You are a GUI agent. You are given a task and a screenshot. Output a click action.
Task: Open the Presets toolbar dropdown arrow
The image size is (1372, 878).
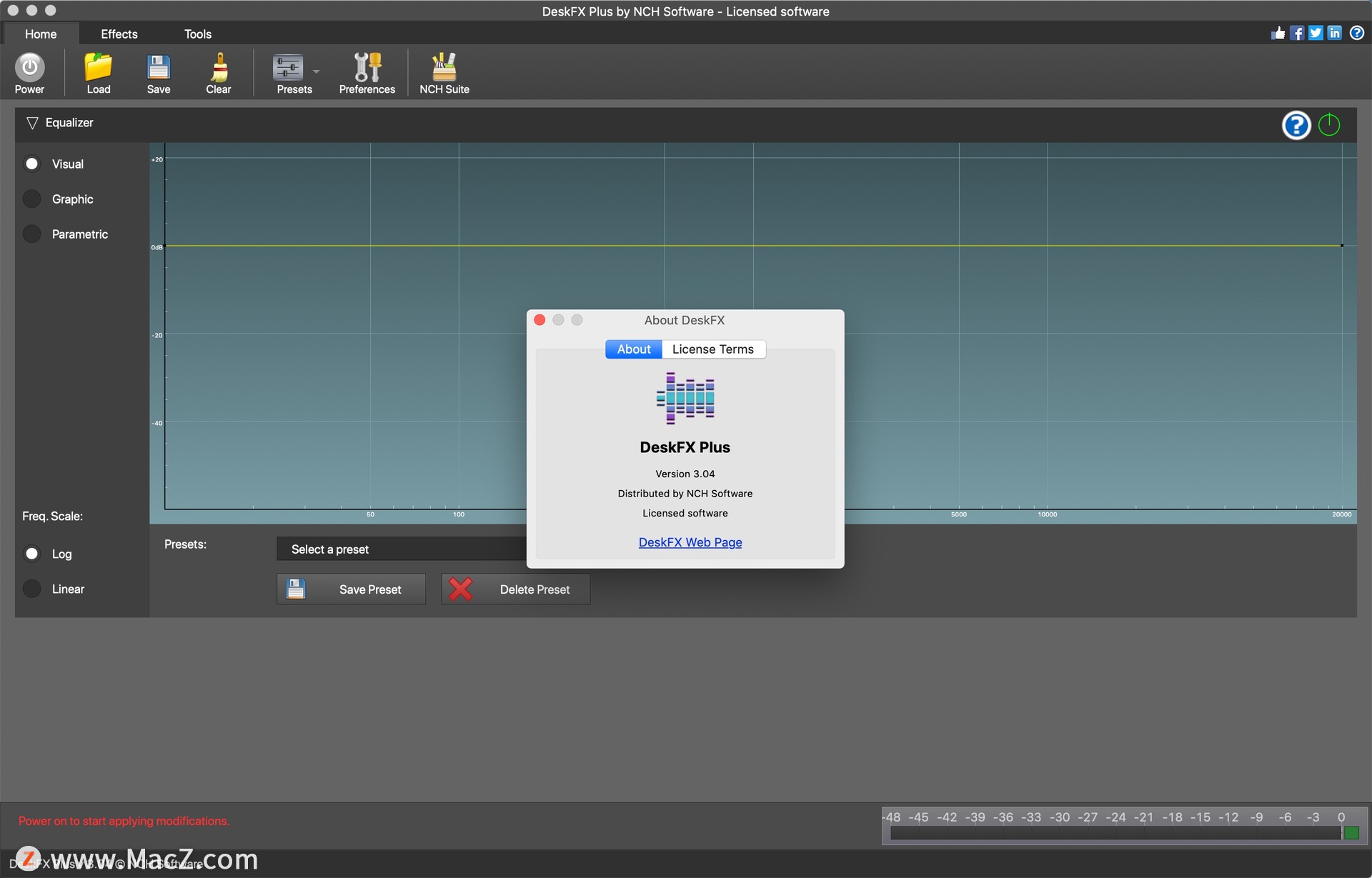tap(316, 71)
